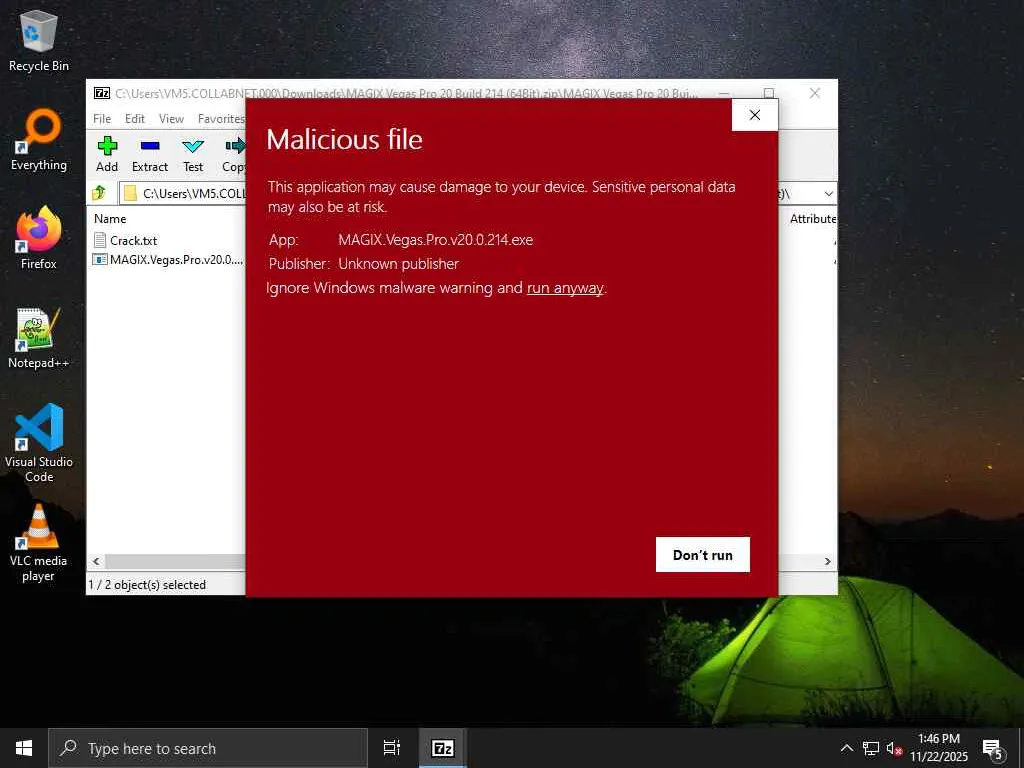Click the right arrow of horizontal scrollbar
The height and width of the screenshot is (768, 1024).
coord(827,562)
